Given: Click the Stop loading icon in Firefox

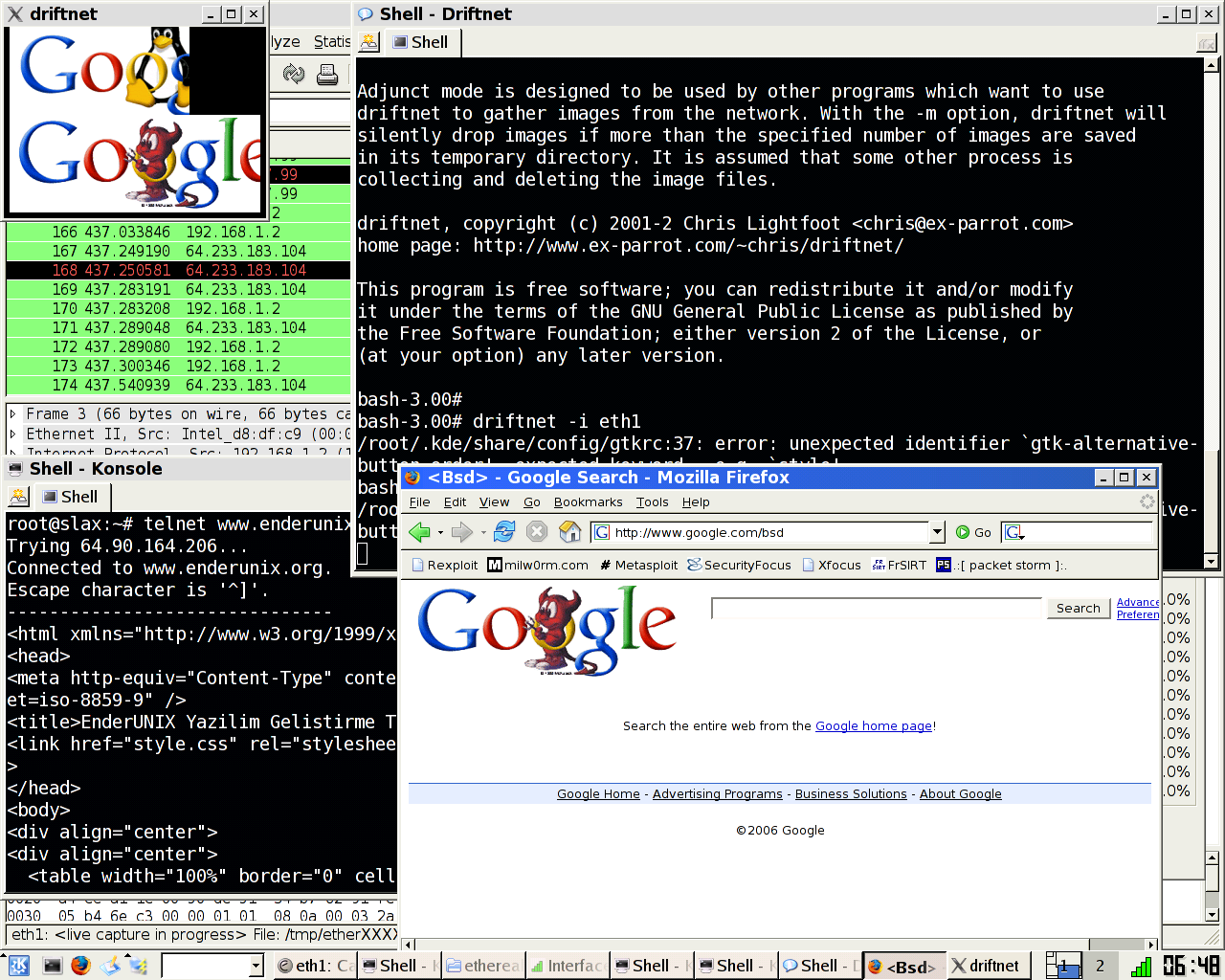Looking at the screenshot, I should (x=537, y=532).
